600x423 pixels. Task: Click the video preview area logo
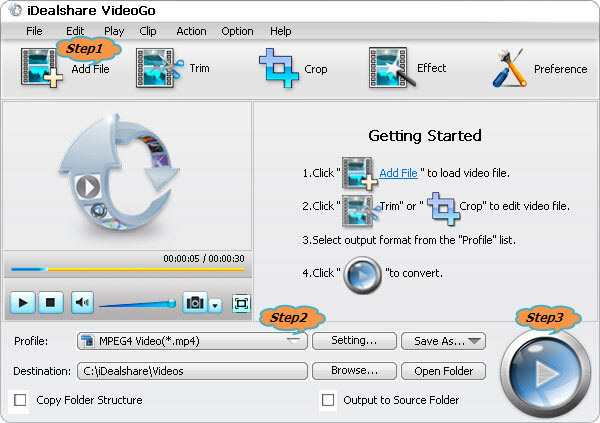click(x=119, y=172)
